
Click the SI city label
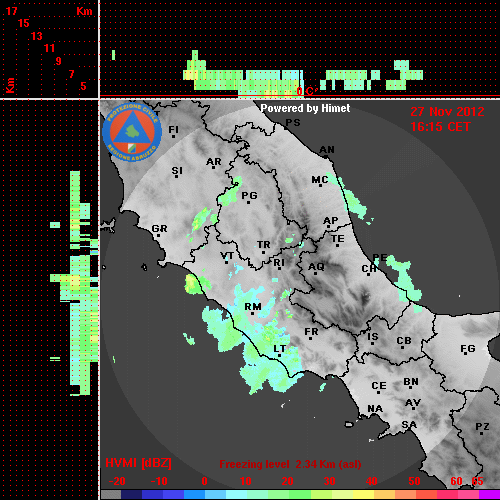tap(177, 171)
